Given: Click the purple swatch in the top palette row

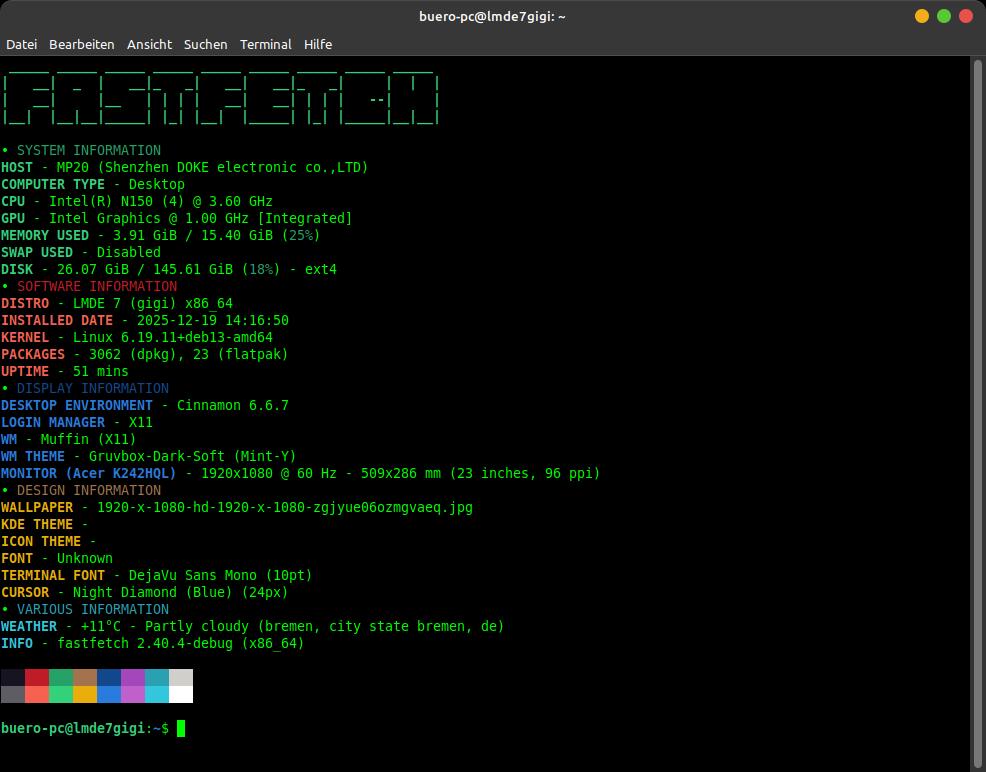Looking at the screenshot, I should pyautogui.click(x=133, y=678).
